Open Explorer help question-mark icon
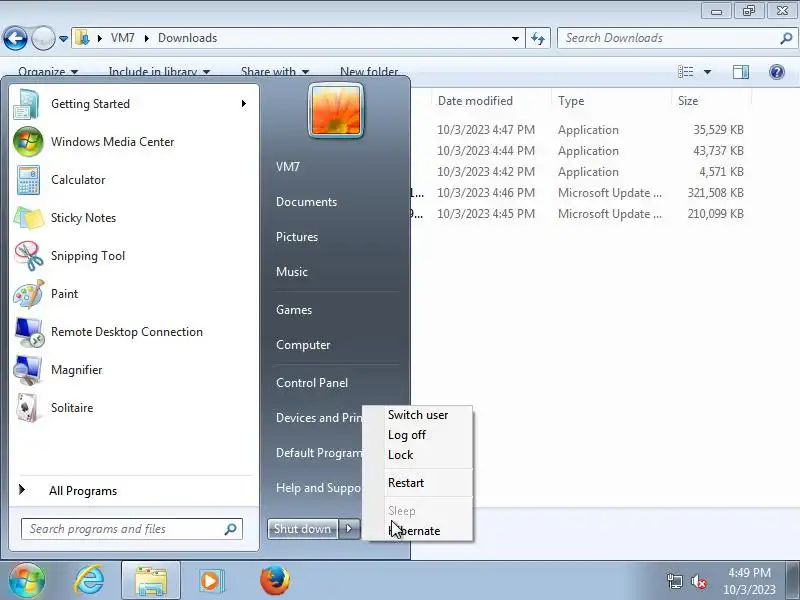This screenshot has width=800, height=600. [777, 72]
